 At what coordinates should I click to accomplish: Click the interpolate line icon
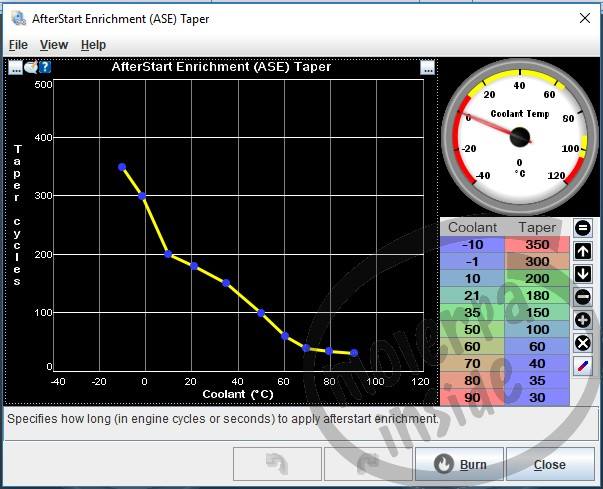(583, 366)
